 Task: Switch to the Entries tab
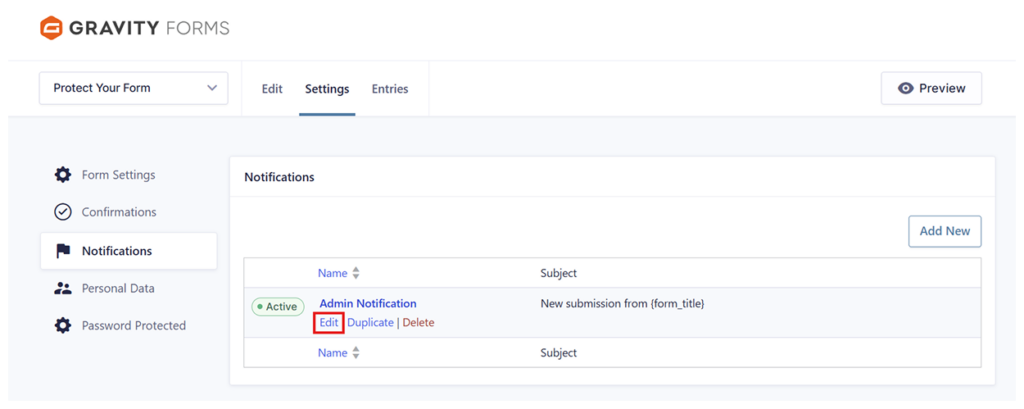click(x=390, y=89)
